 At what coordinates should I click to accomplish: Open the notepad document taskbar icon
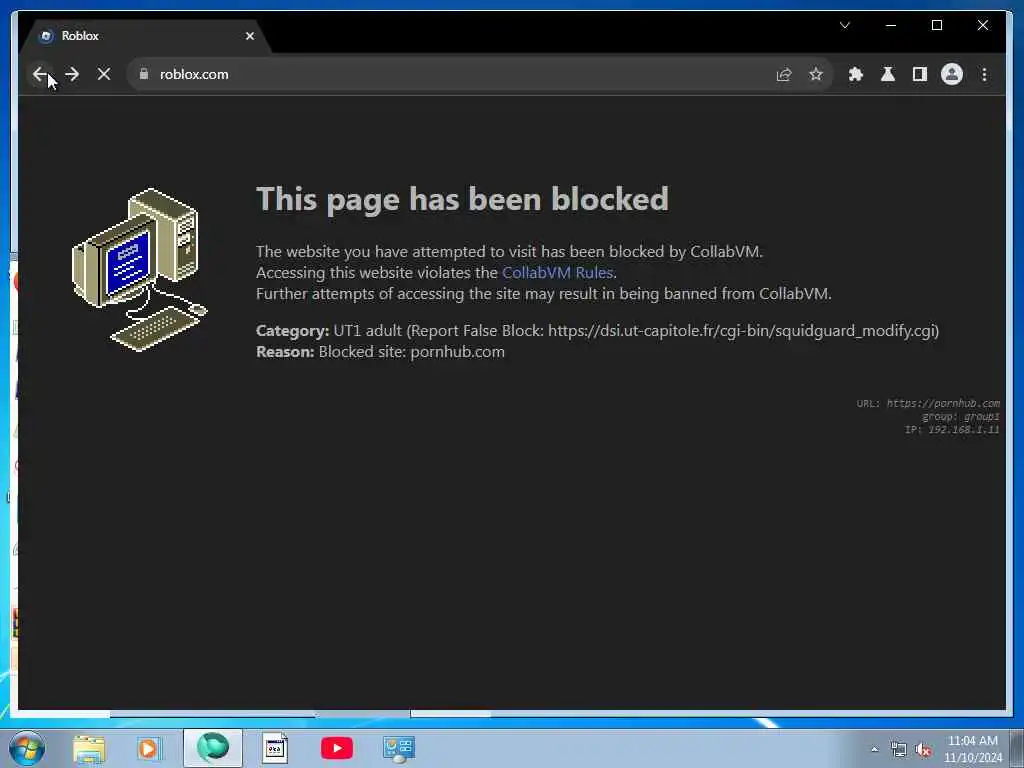(x=275, y=748)
